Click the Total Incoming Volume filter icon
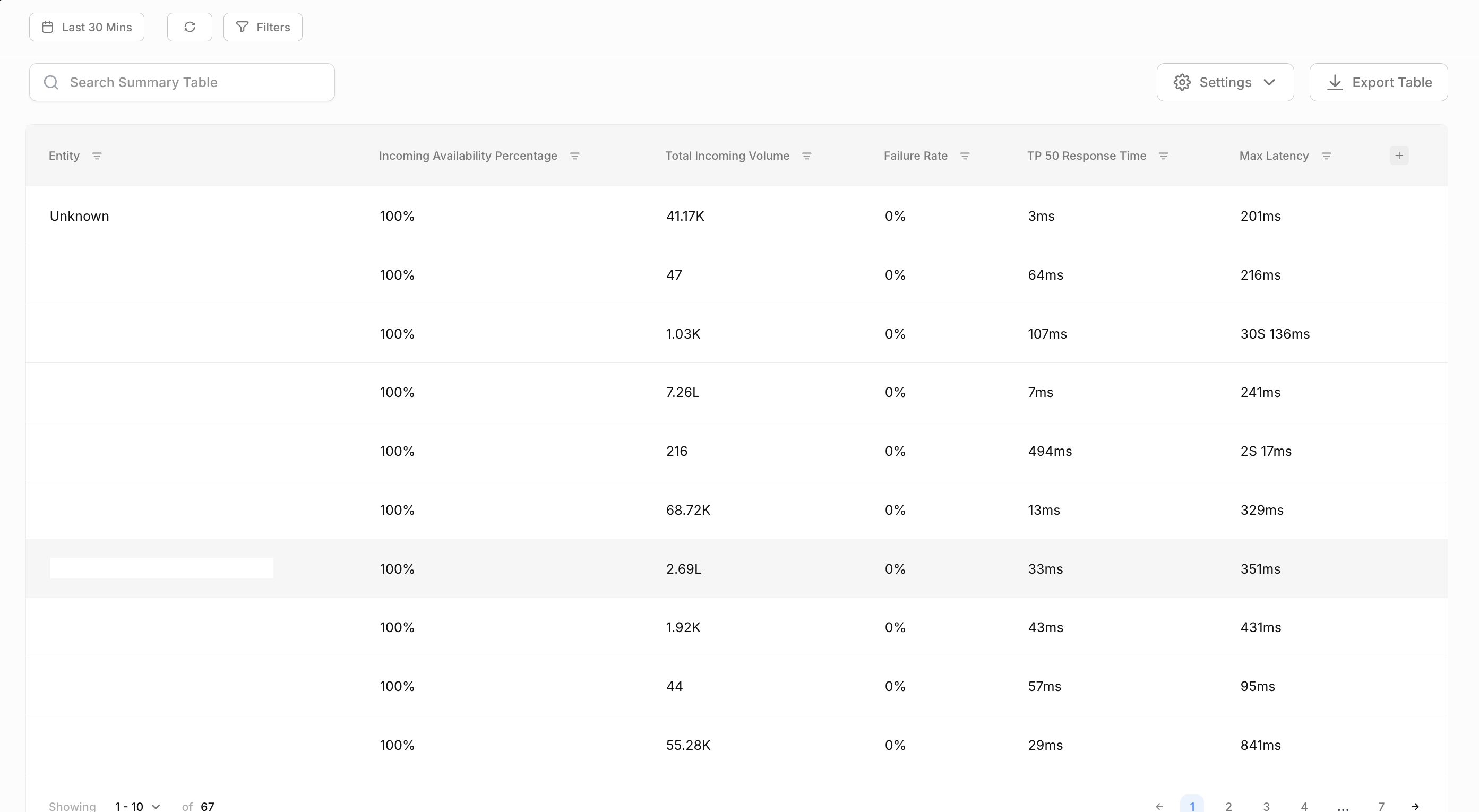 806,156
